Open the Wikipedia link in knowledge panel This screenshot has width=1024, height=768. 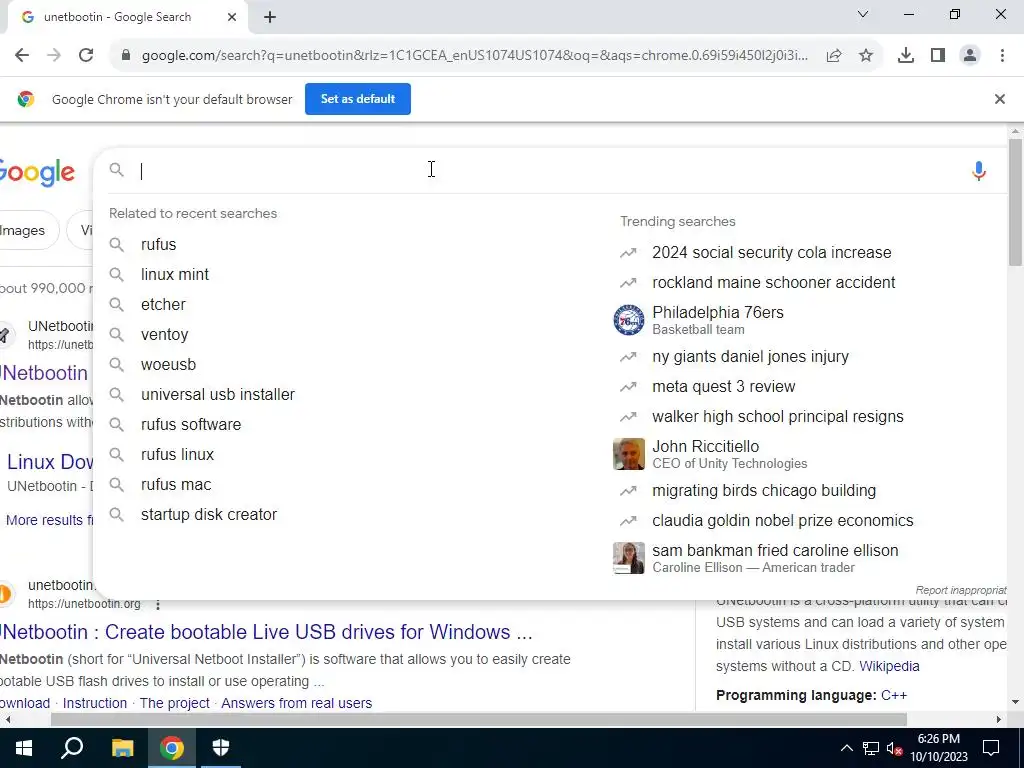pos(889,666)
